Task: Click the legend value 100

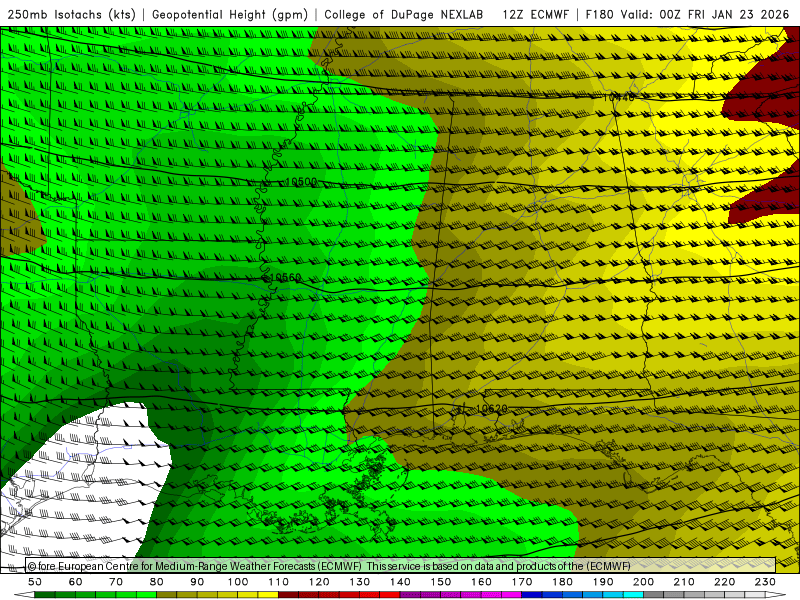Action: pyautogui.click(x=238, y=582)
